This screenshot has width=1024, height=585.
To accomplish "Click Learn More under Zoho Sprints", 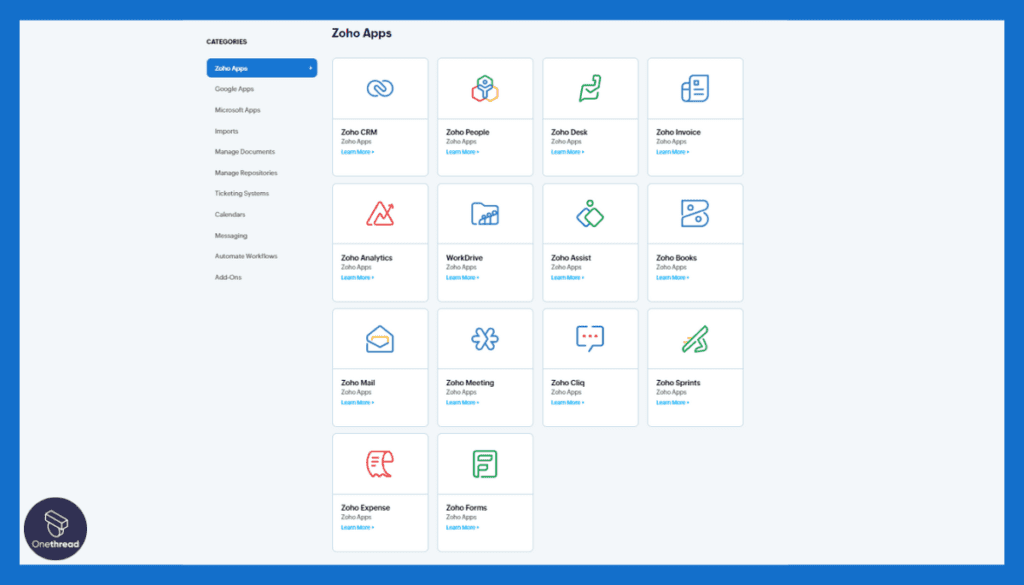I will [x=673, y=403].
